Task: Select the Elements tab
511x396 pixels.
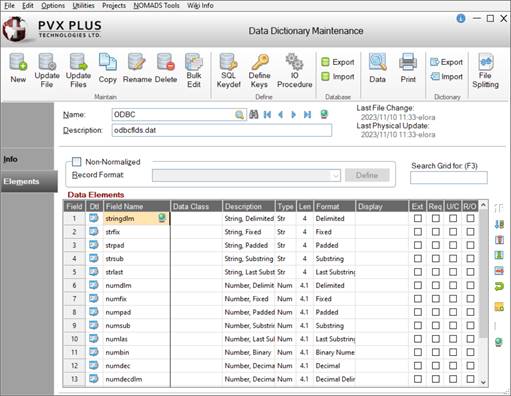Action: (x=29, y=181)
